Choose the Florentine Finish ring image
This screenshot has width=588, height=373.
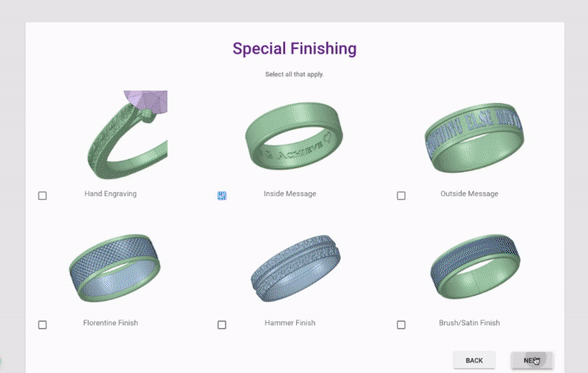click(x=115, y=268)
